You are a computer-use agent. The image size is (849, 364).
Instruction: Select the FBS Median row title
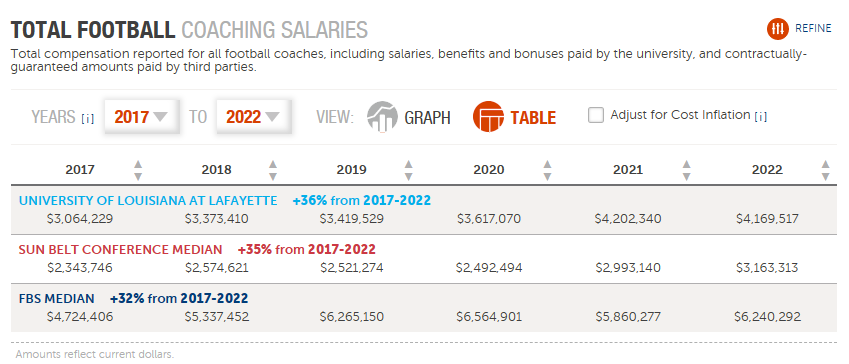coord(56,298)
